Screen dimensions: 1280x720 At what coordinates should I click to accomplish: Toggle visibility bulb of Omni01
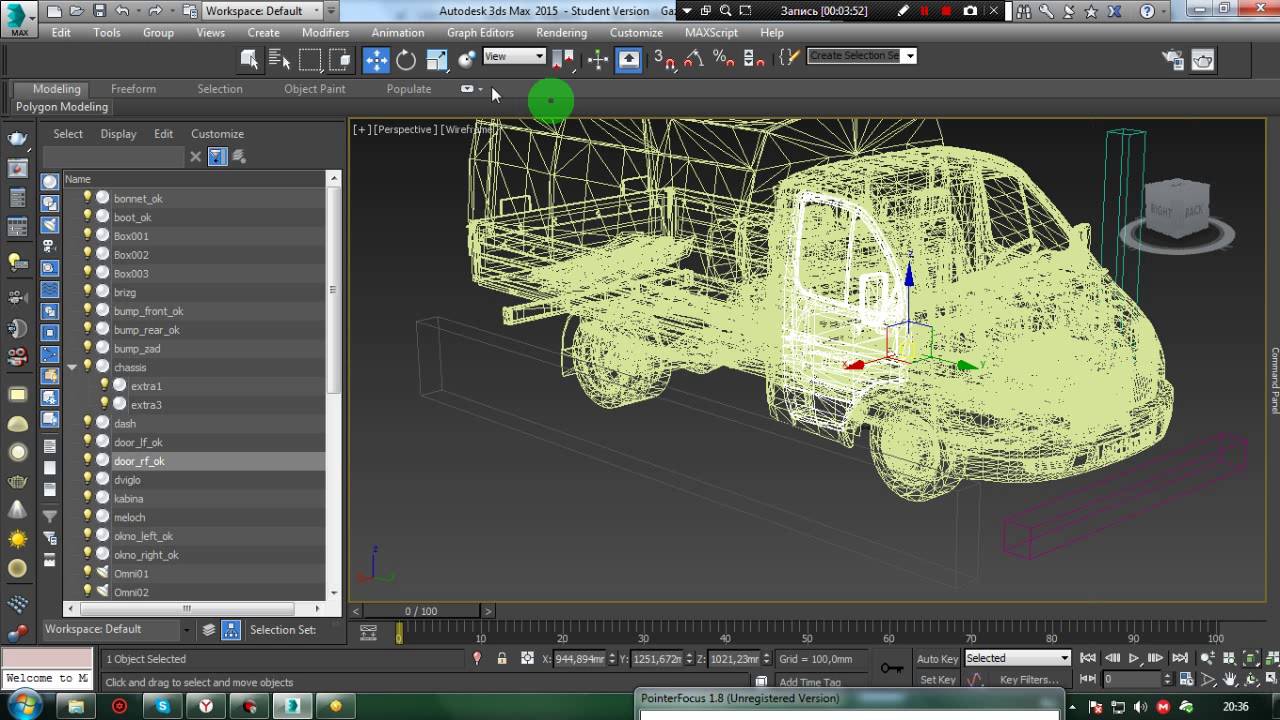pyautogui.click(x=87, y=574)
